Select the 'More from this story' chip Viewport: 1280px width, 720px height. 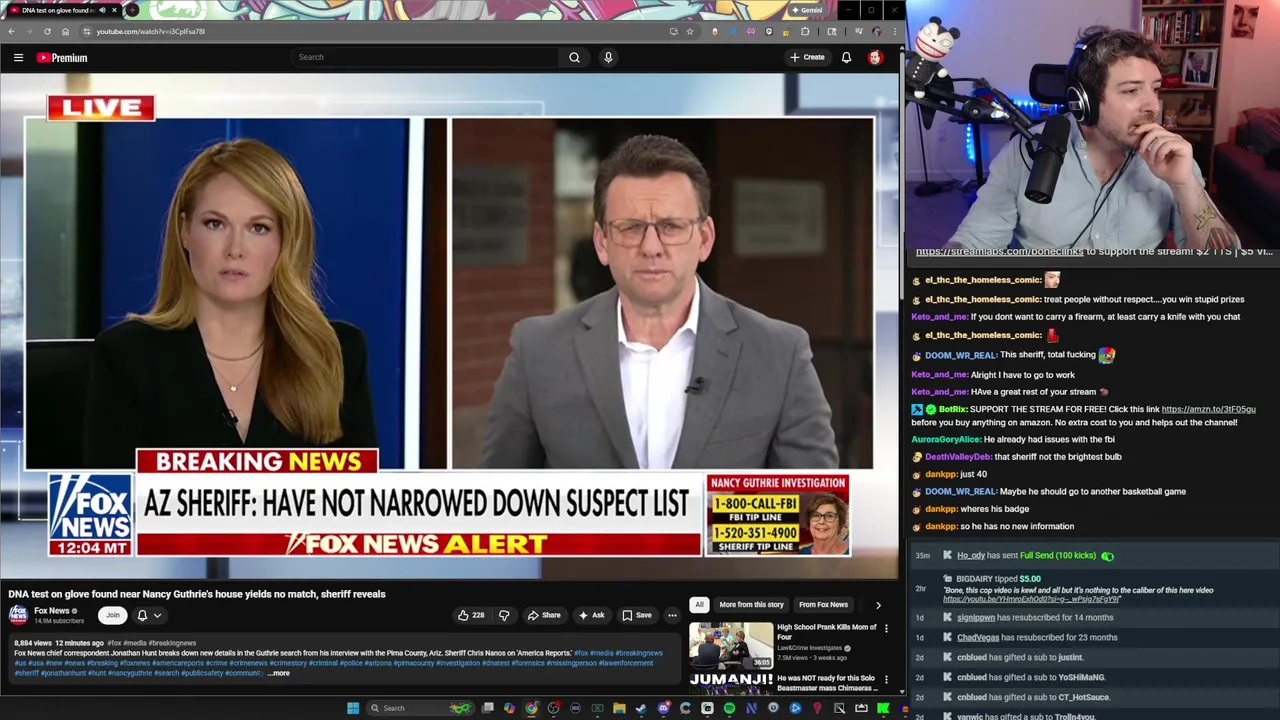[x=751, y=604]
